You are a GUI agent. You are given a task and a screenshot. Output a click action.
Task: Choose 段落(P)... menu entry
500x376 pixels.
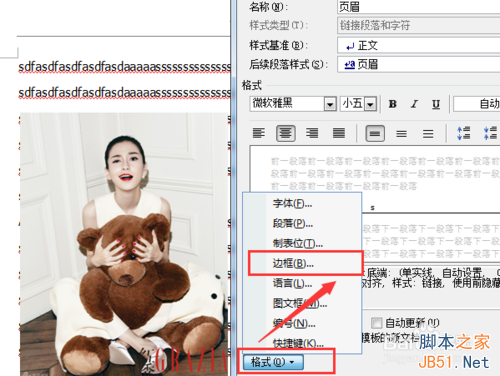click(302, 223)
